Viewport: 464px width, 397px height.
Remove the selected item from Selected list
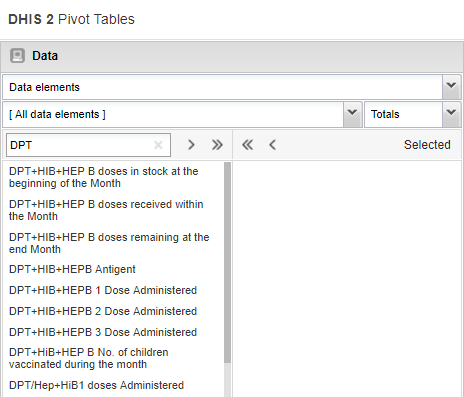[273, 145]
